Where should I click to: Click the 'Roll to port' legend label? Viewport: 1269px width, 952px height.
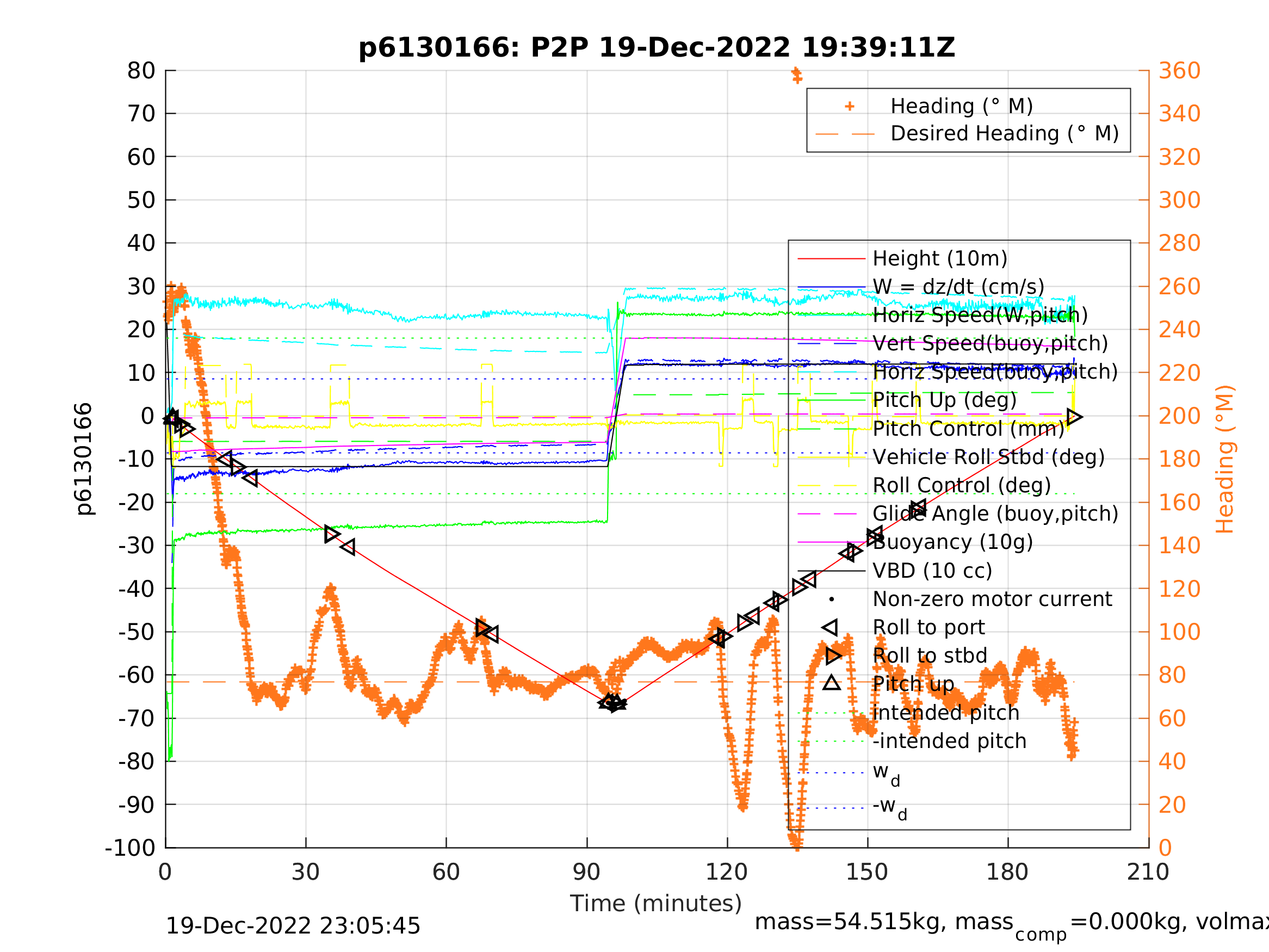point(928,627)
